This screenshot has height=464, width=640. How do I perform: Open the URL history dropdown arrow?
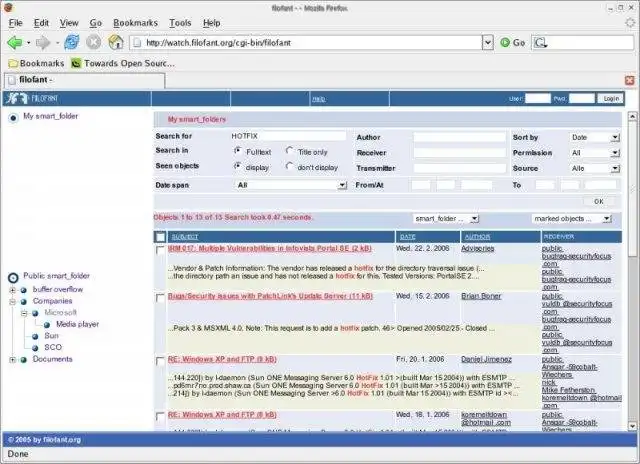[x=488, y=42]
